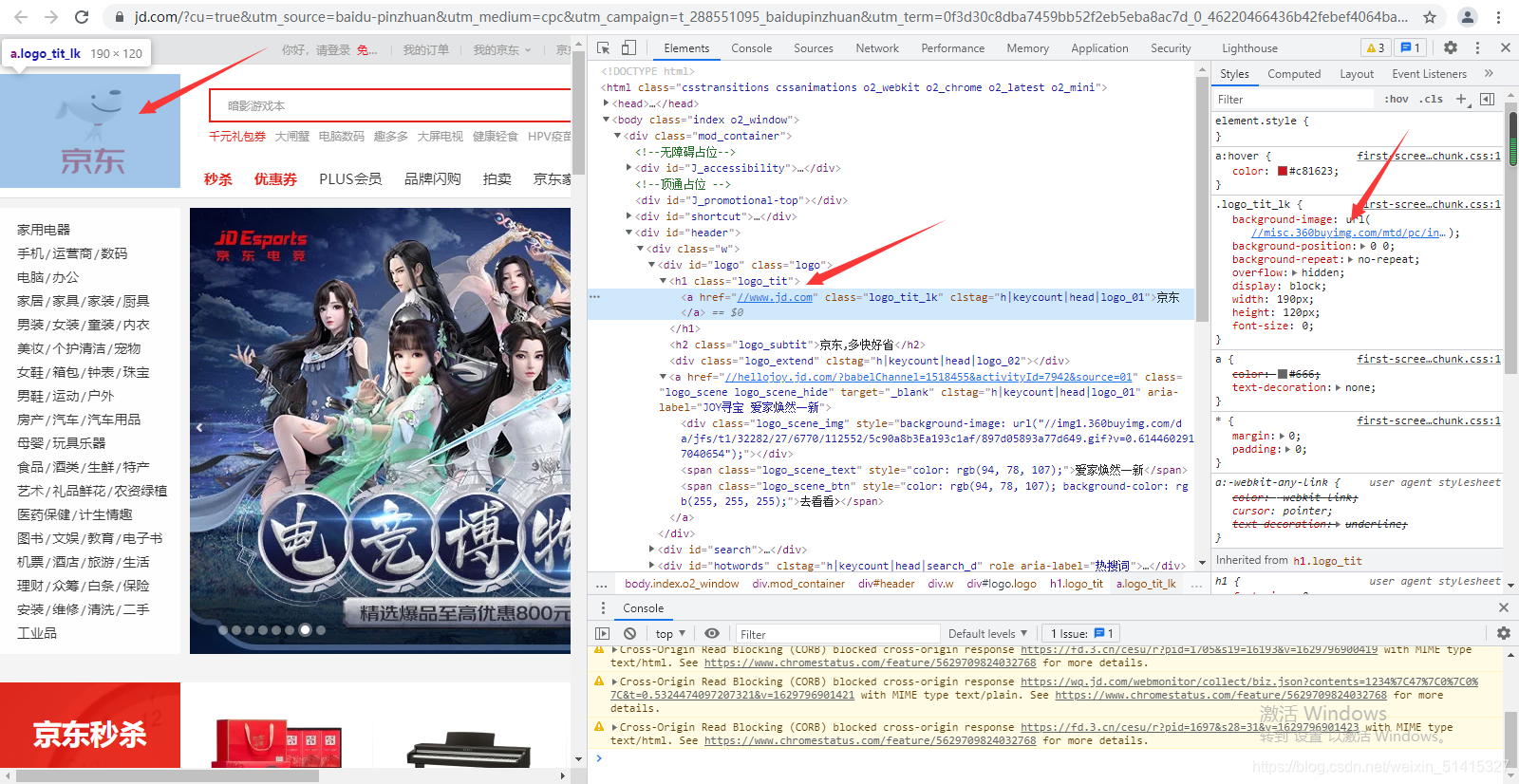Open the PLUS会员 navigation link
This screenshot has height=784, width=1519.
coord(350,178)
